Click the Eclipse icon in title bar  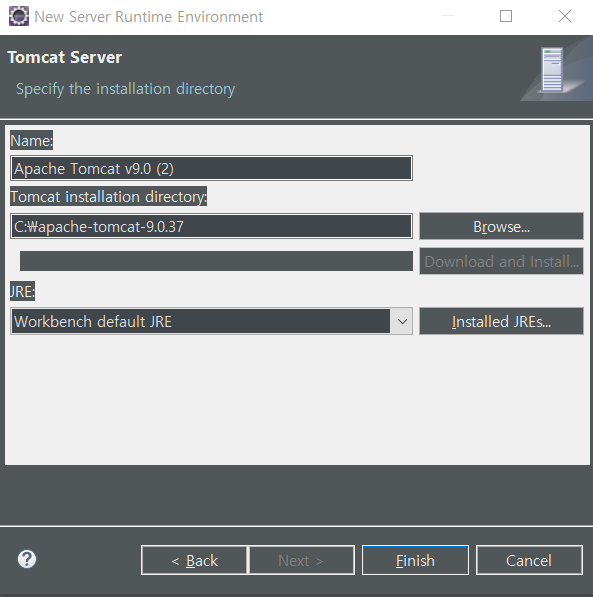tap(19, 16)
